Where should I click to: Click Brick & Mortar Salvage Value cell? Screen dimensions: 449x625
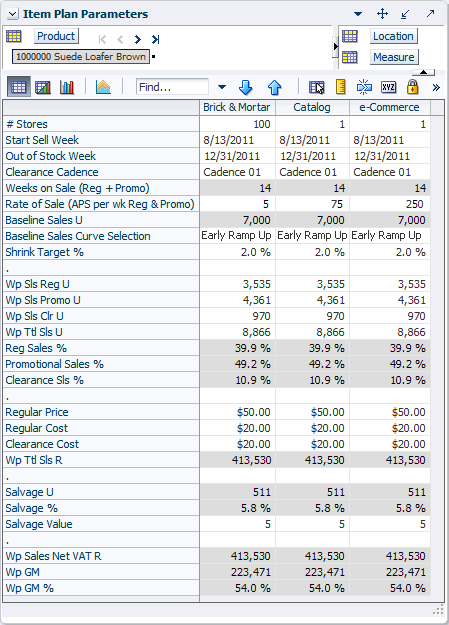point(237,524)
